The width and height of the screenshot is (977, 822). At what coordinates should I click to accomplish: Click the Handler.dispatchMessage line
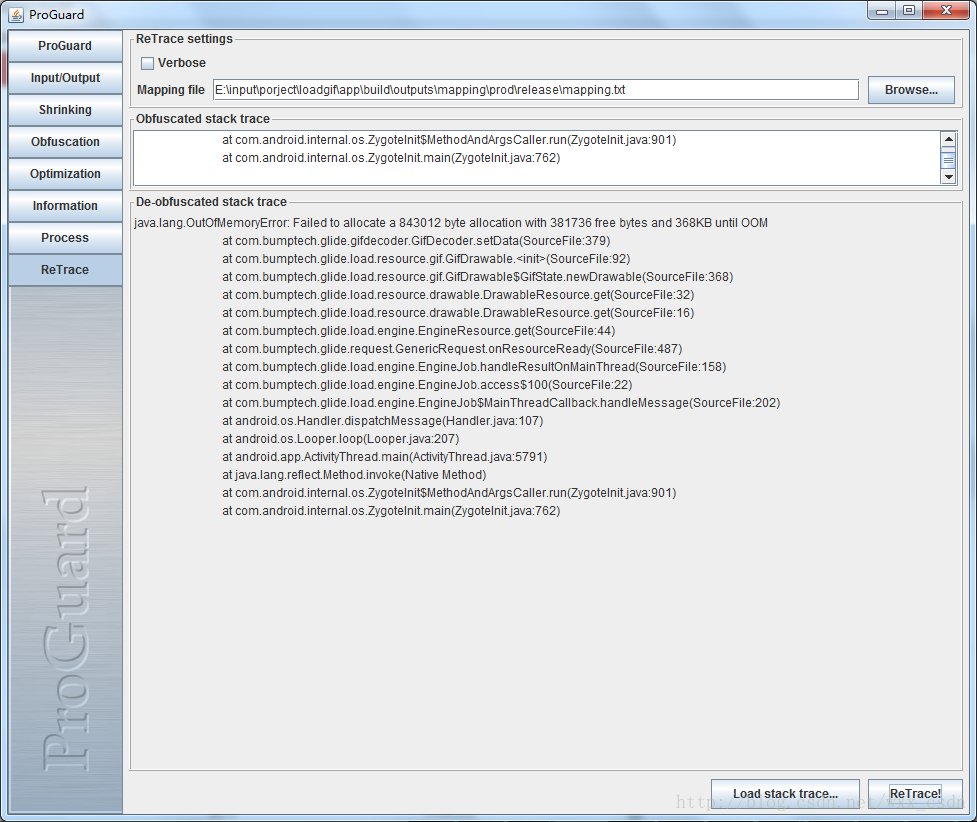[x=383, y=422]
